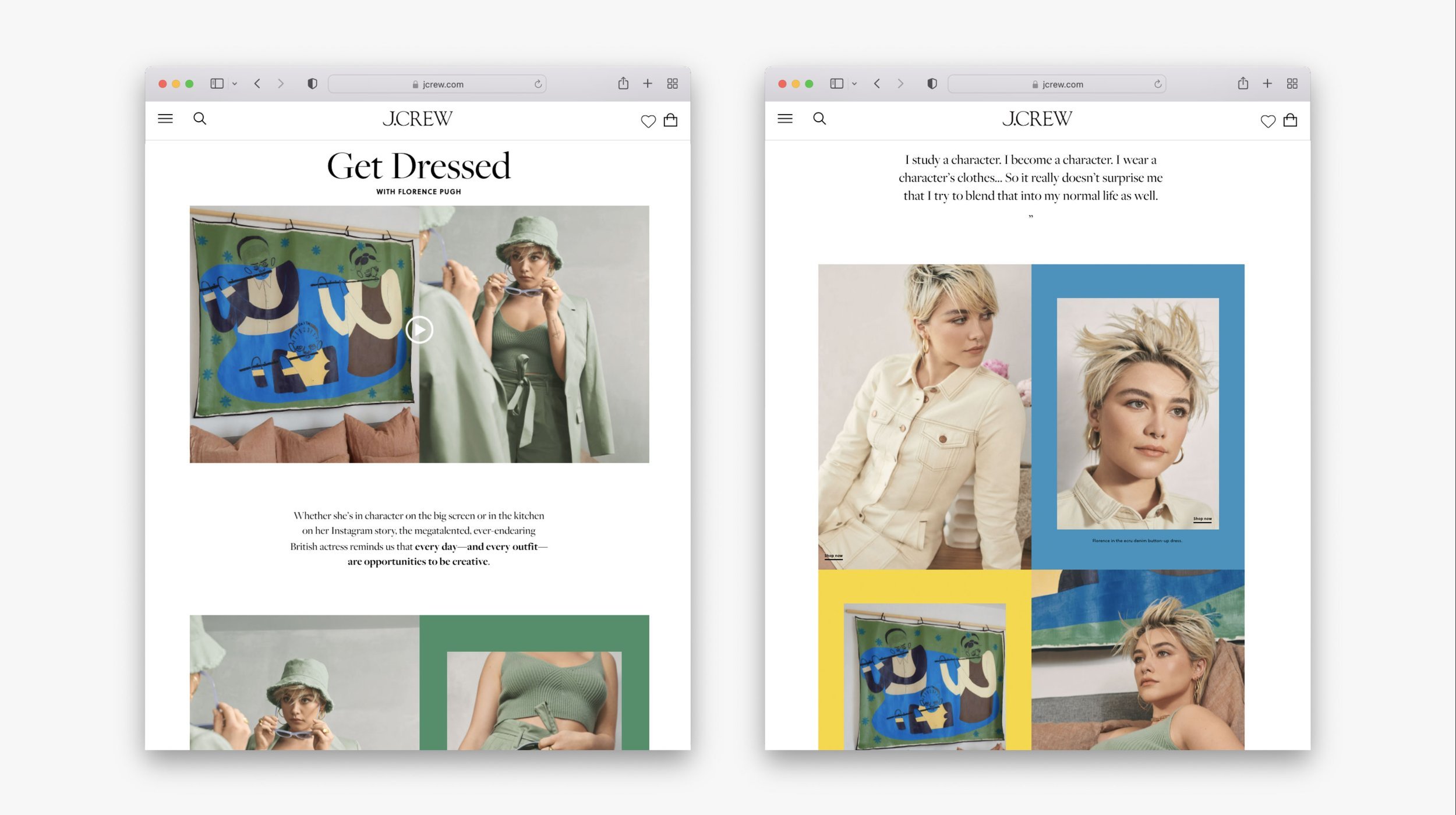Toggle the sidebar in the right Safari window

pyautogui.click(x=836, y=84)
